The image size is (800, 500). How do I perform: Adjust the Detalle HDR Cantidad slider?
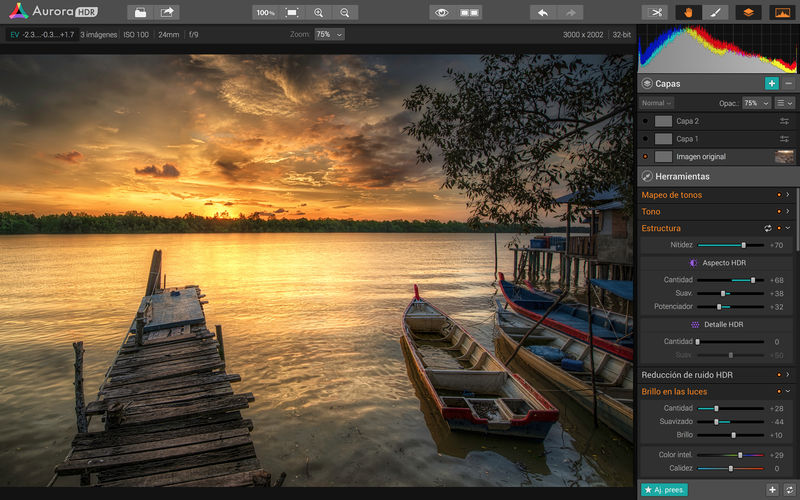731,341
